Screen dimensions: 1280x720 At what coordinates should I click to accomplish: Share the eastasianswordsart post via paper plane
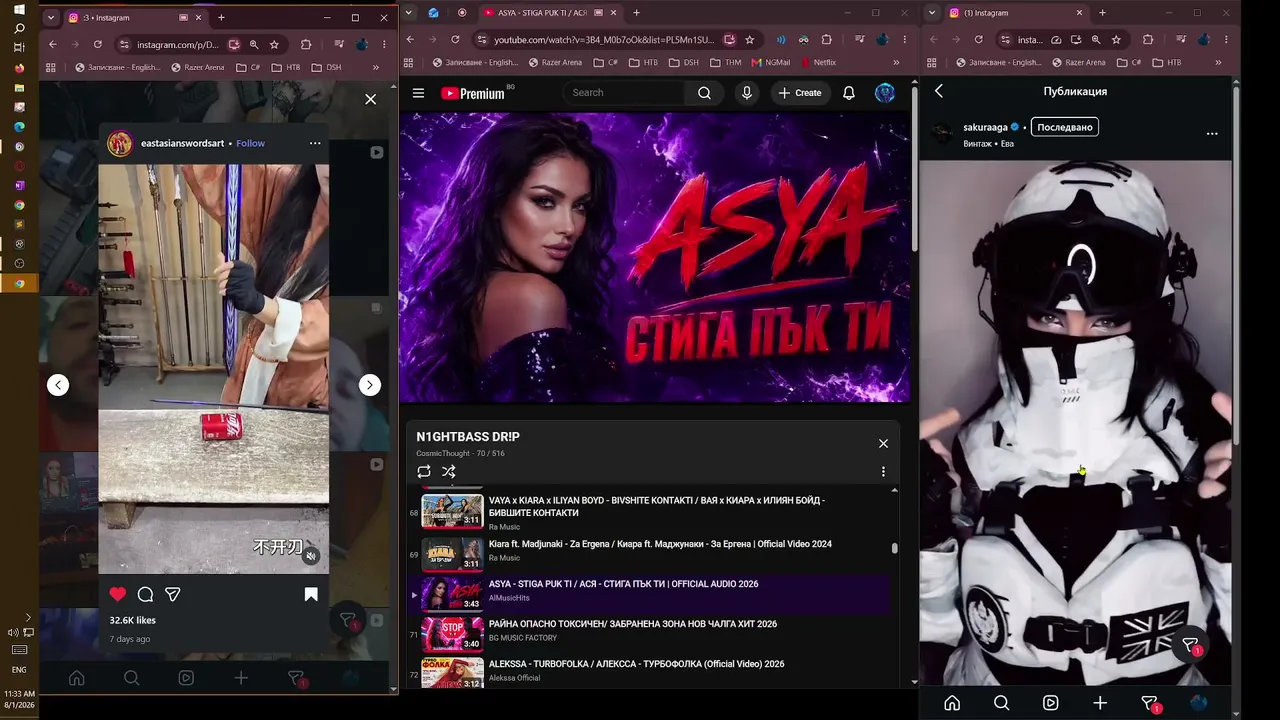[173, 594]
